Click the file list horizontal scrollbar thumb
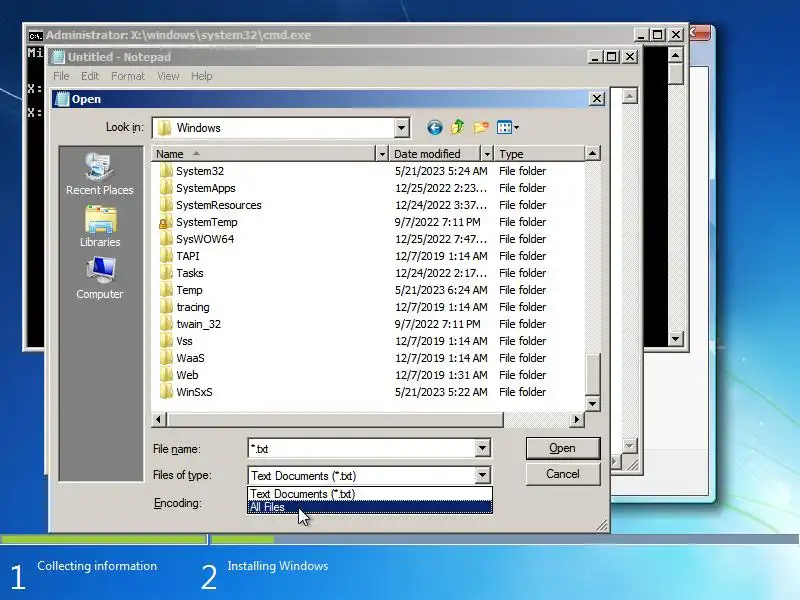Viewport: 800px width, 600px height. pyautogui.click(x=335, y=419)
